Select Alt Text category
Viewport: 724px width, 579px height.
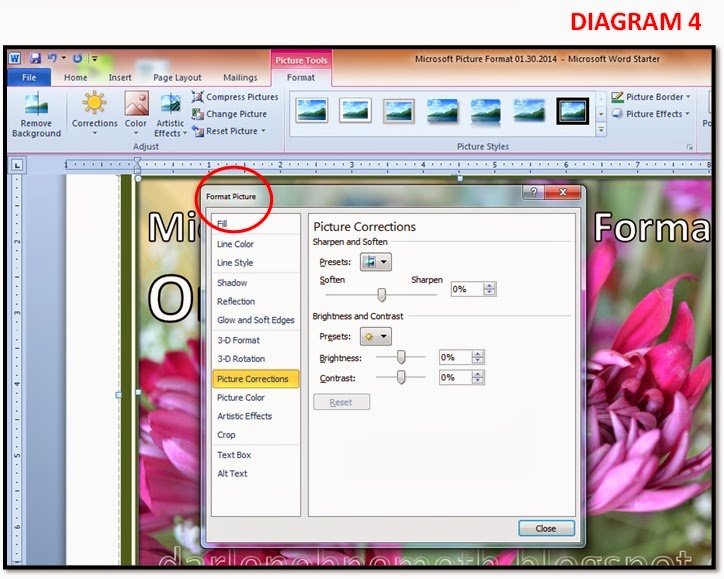255,474
